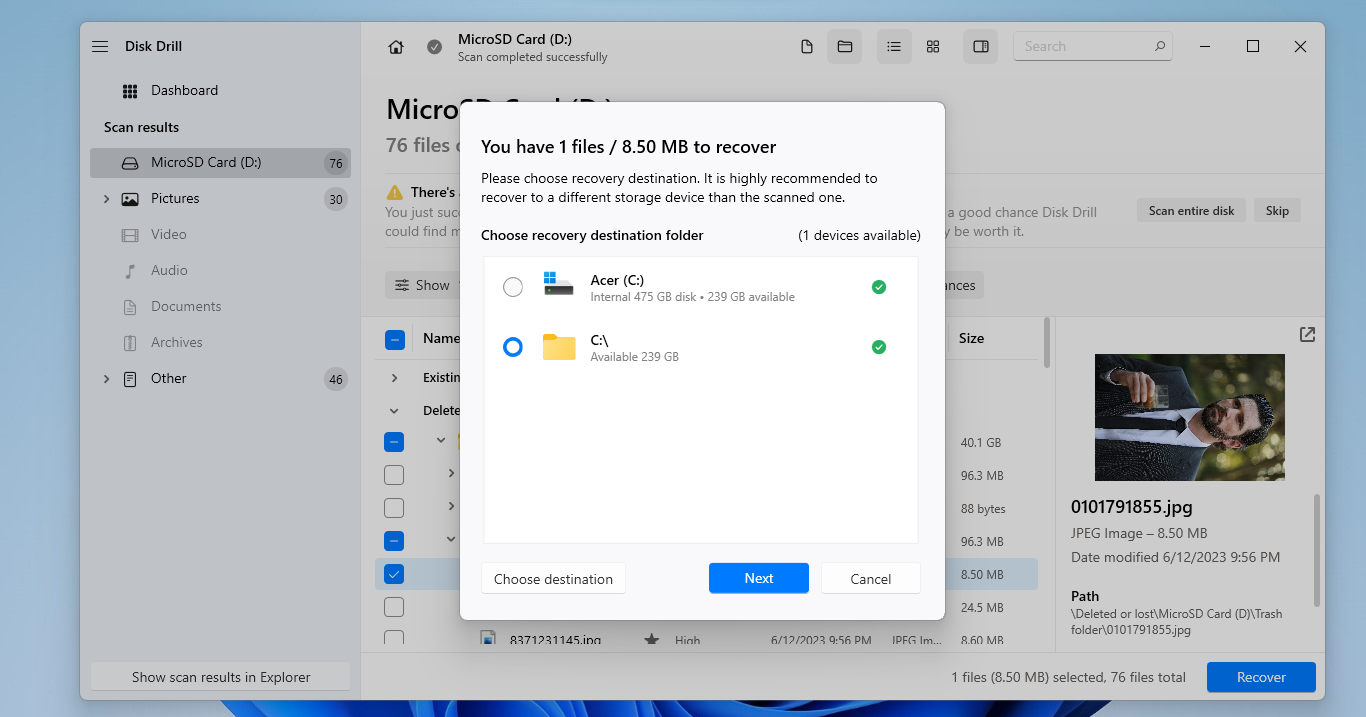Click the blue Recover button
The width and height of the screenshot is (1366, 717).
[x=1261, y=677]
